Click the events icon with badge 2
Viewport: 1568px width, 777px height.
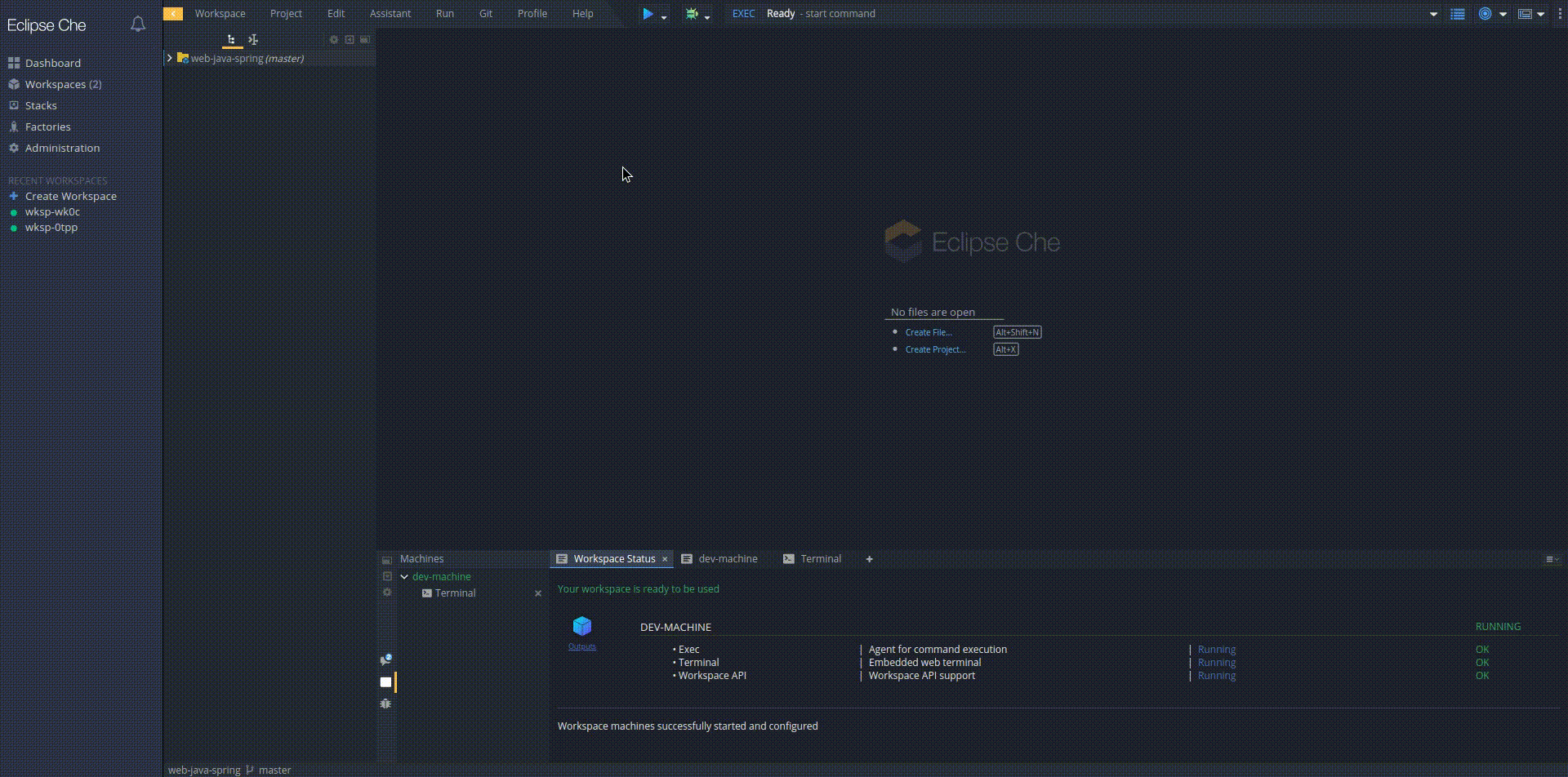pyautogui.click(x=386, y=659)
